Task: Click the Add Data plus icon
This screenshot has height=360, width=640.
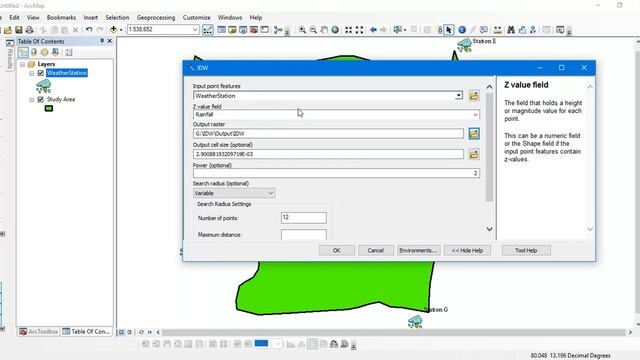Action: pyautogui.click(x=113, y=30)
